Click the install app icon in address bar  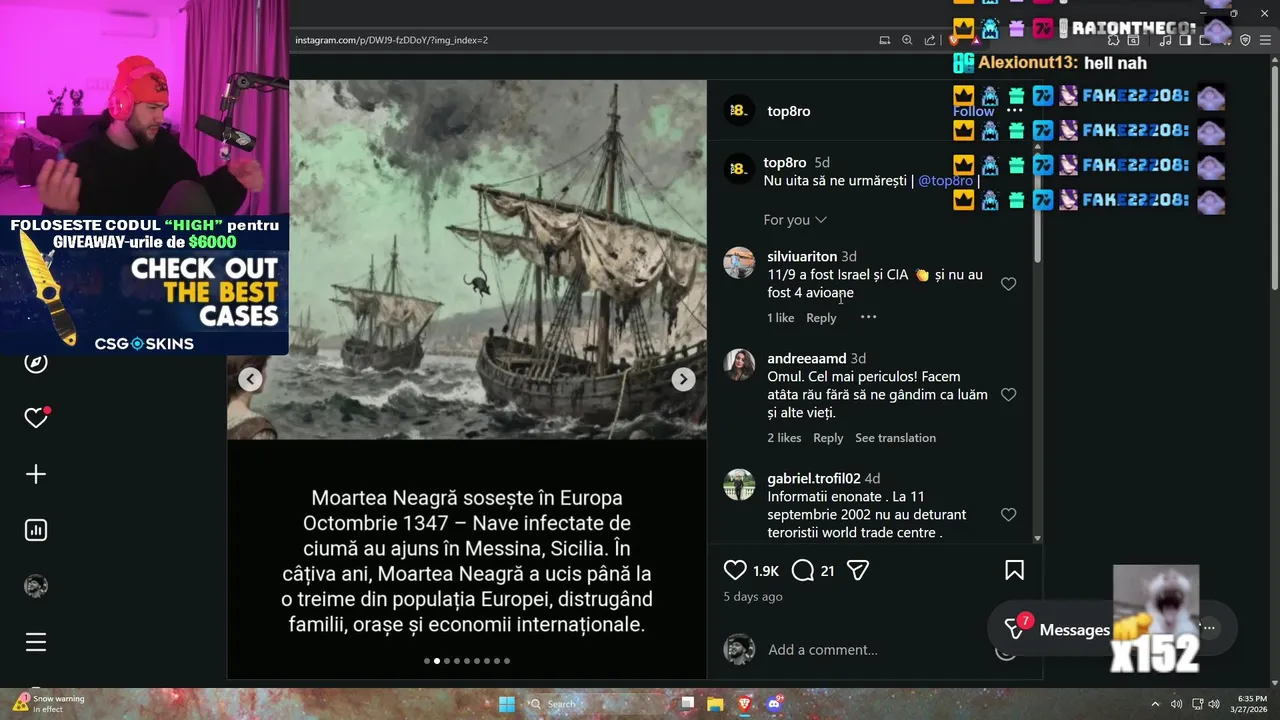pos(884,40)
